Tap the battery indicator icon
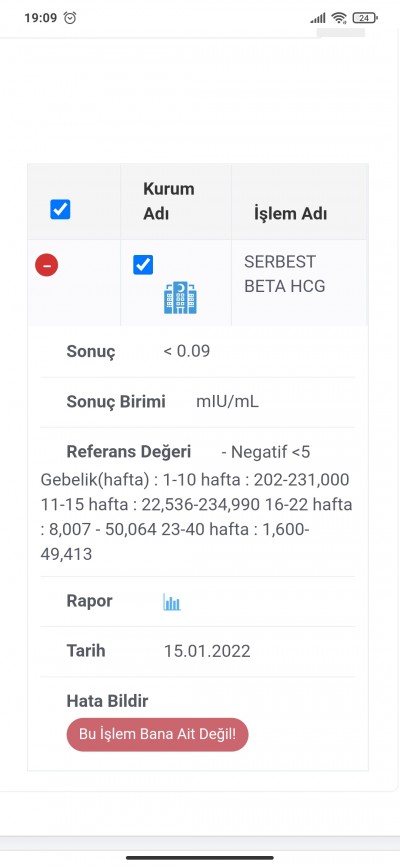 coord(365,18)
